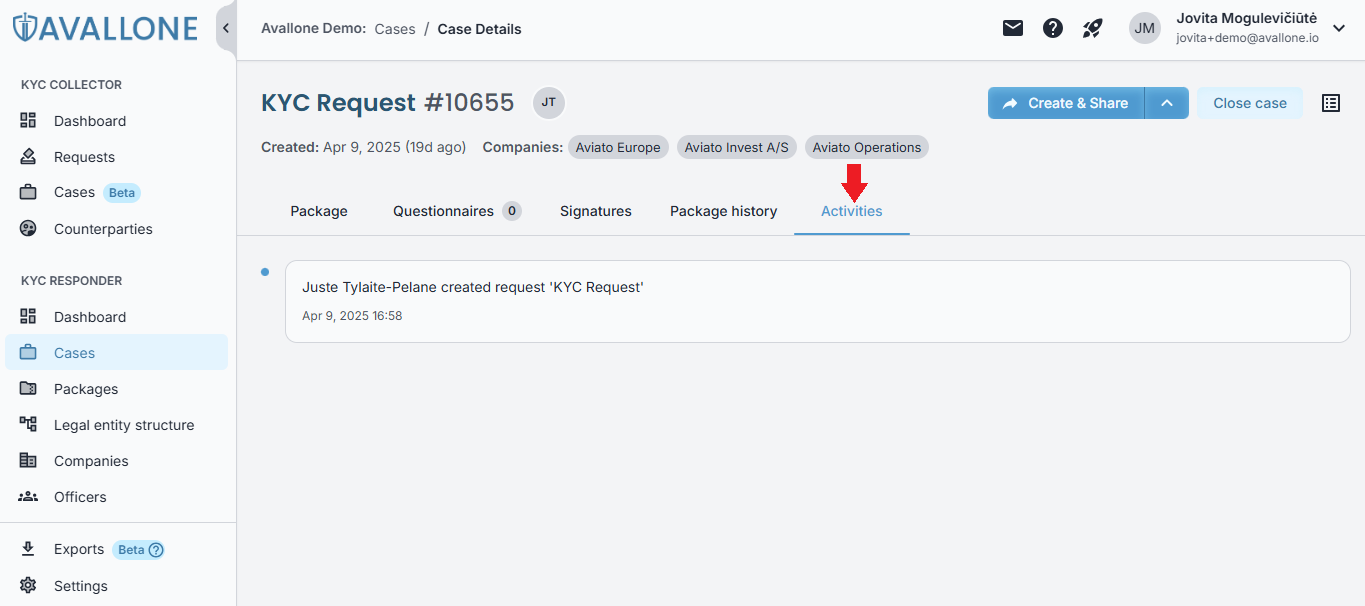This screenshot has height=606, width=1365.
Task: Click the 'KYC Request #10655' title
Action: pyautogui.click(x=388, y=102)
